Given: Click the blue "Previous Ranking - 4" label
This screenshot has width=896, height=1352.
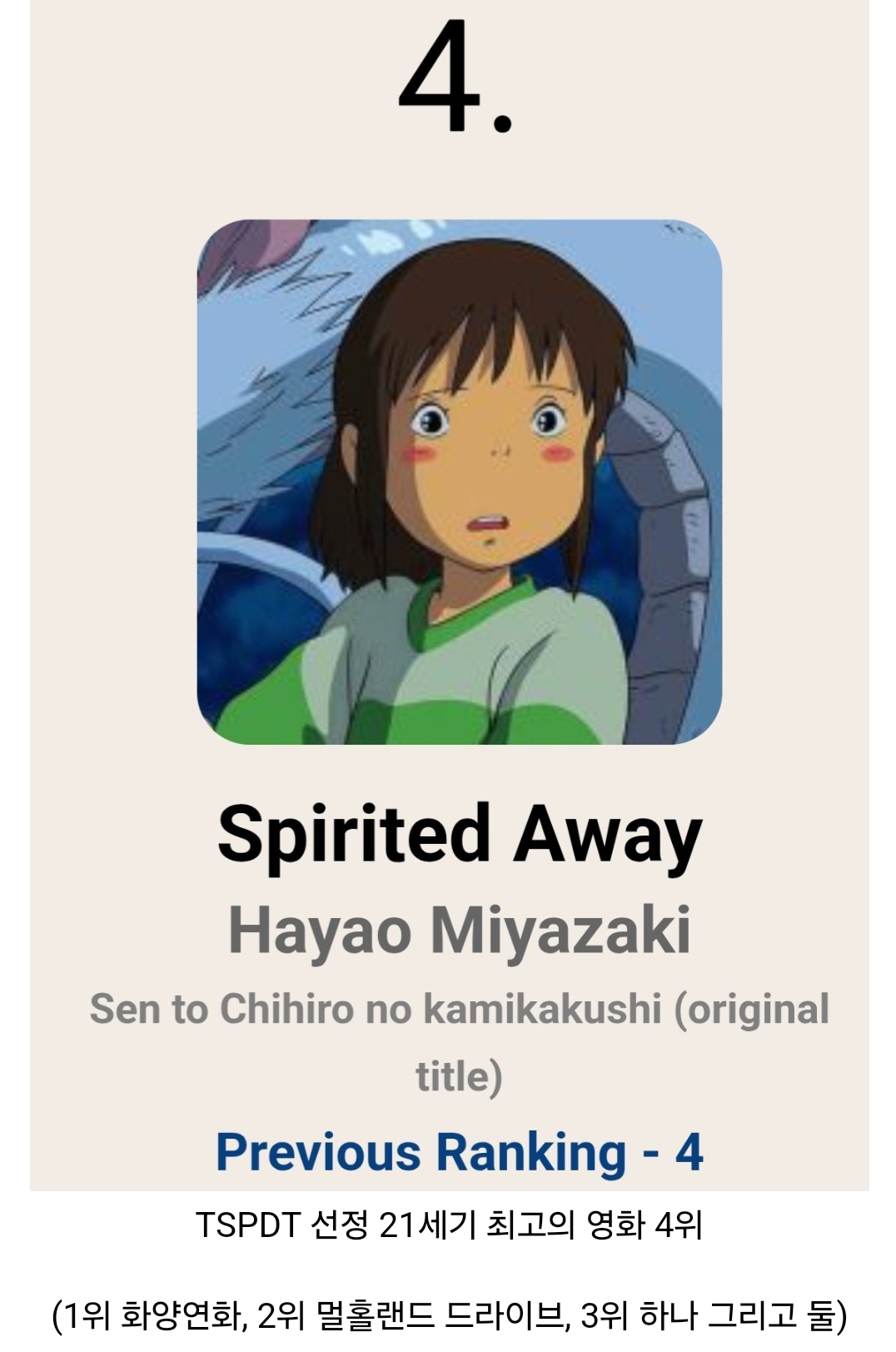Looking at the screenshot, I should coord(460,1152).
